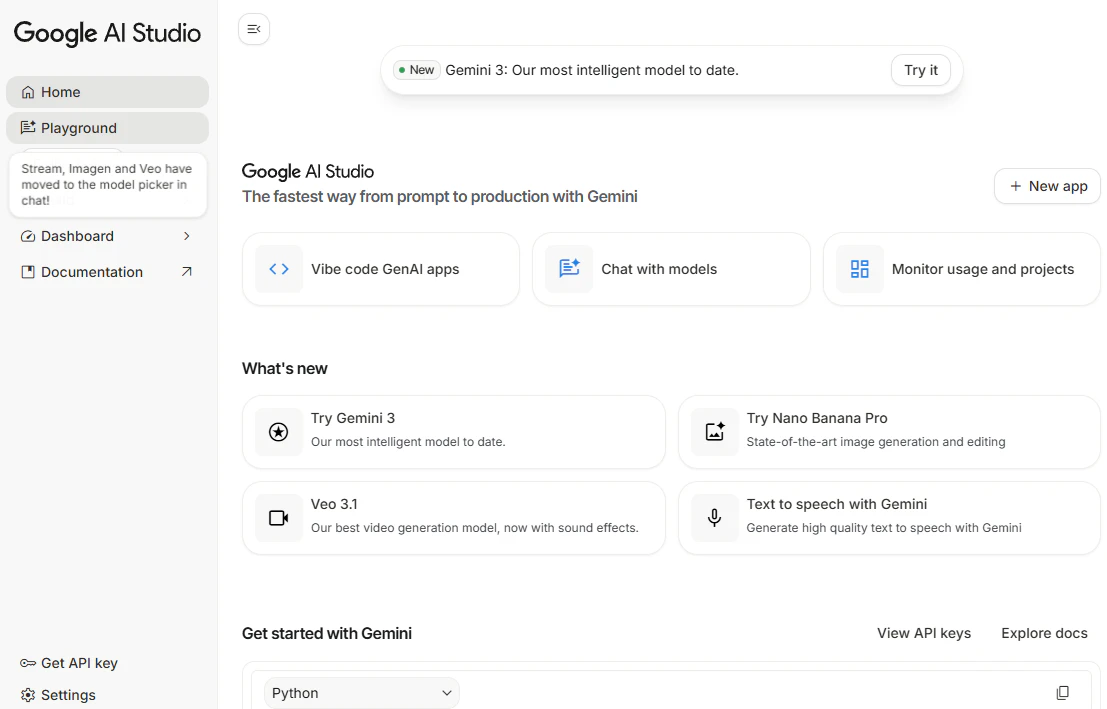Open the Dashboard menu item
The image size is (1107, 709).
tap(107, 237)
